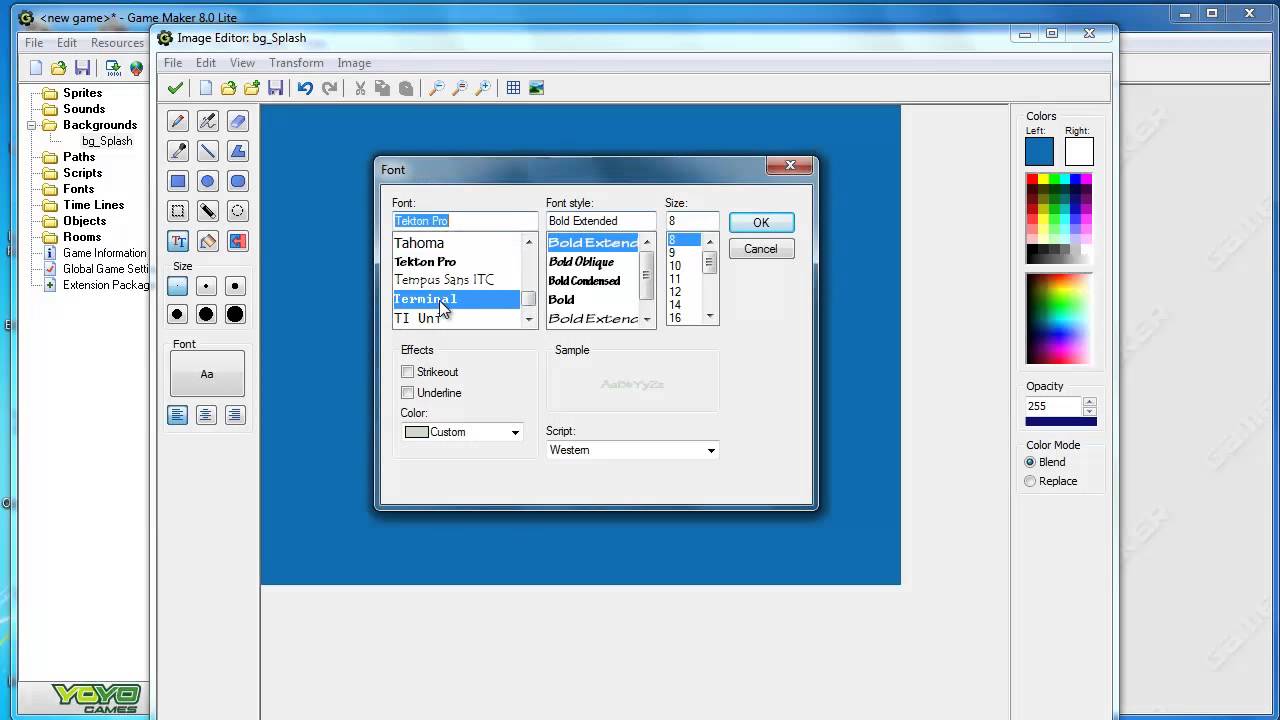Select the Spray paint tool
This screenshot has width=1280, height=720.
207,121
